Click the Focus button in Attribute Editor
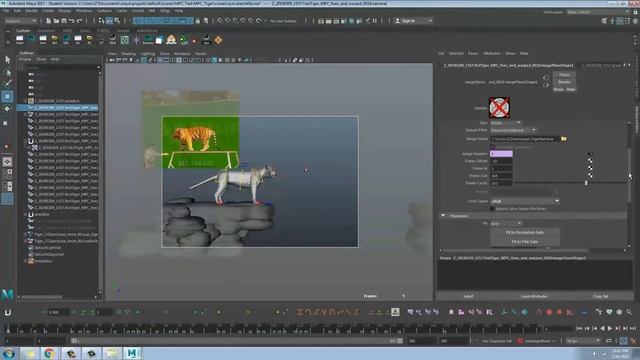The width and height of the screenshot is (640, 360). pos(564,75)
